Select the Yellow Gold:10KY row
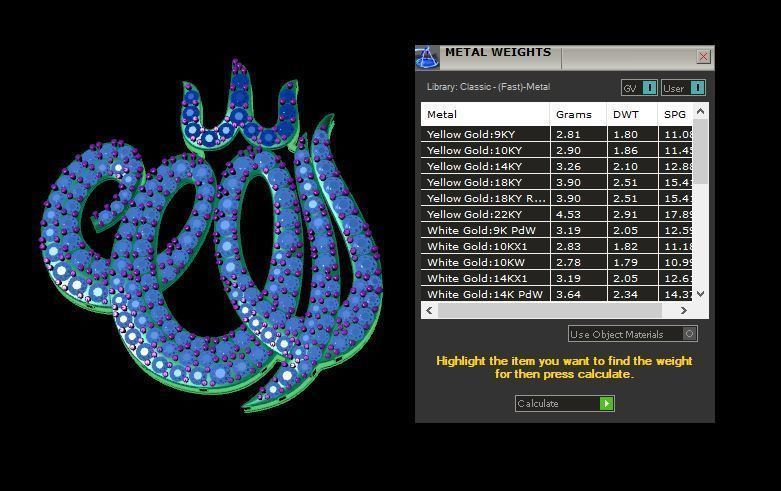781x491 pixels. [557, 150]
